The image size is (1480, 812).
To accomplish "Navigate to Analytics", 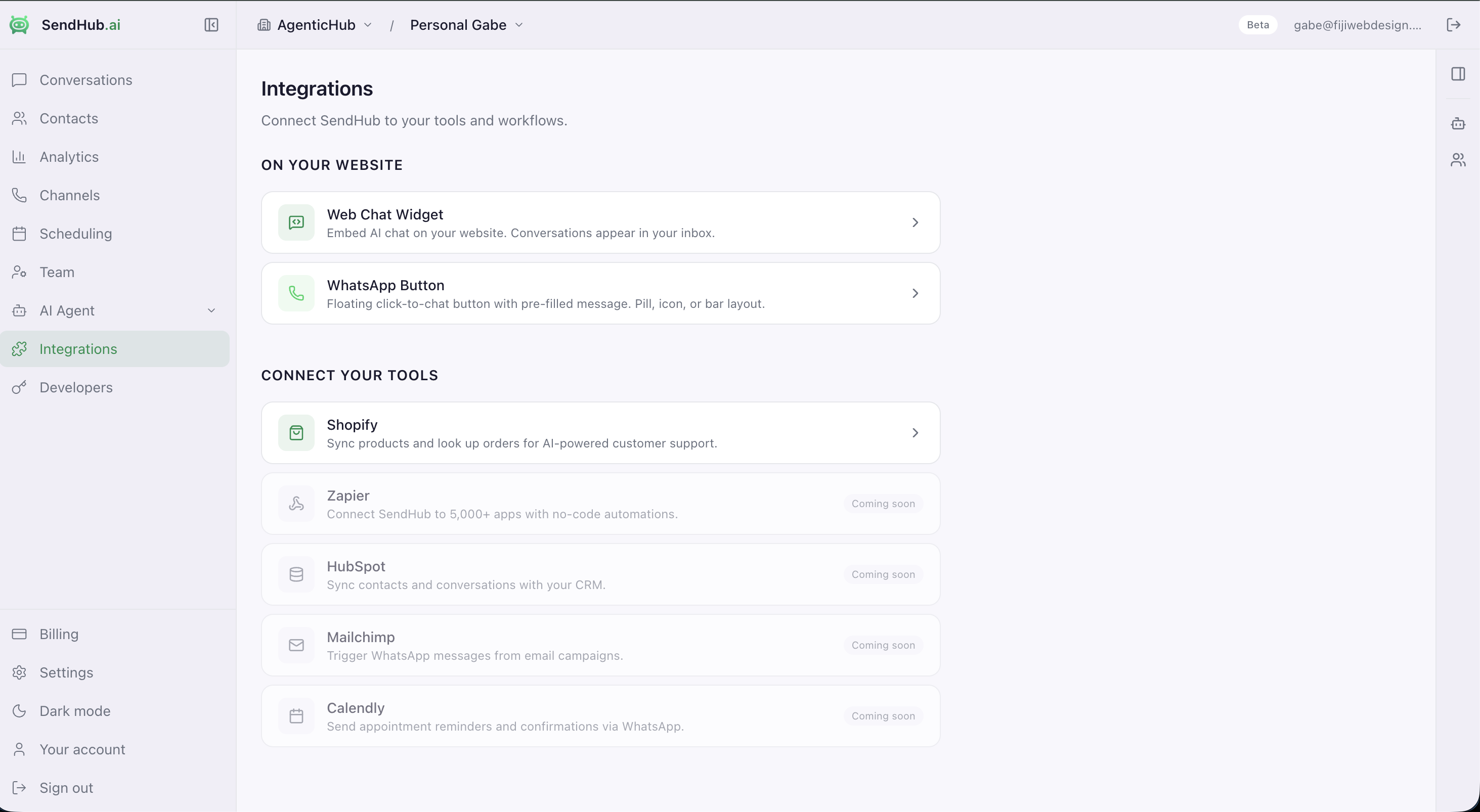I will (x=115, y=157).
